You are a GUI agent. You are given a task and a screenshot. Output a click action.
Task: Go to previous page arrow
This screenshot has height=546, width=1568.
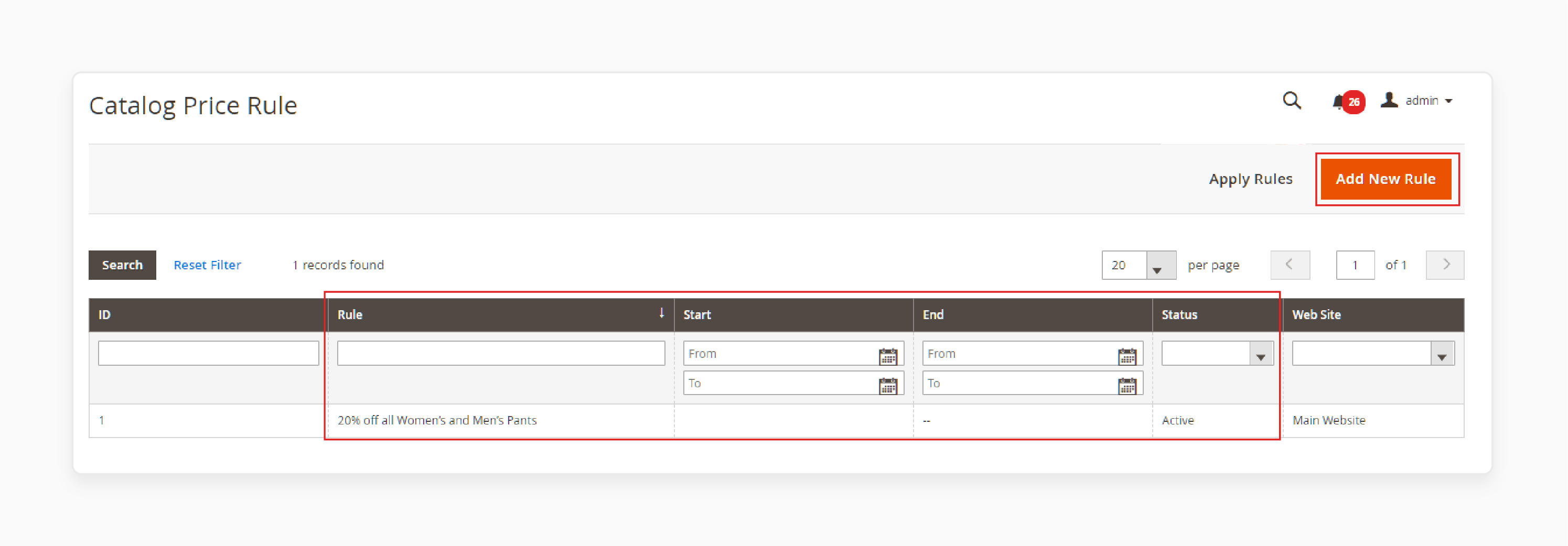click(x=1290, y=265)
